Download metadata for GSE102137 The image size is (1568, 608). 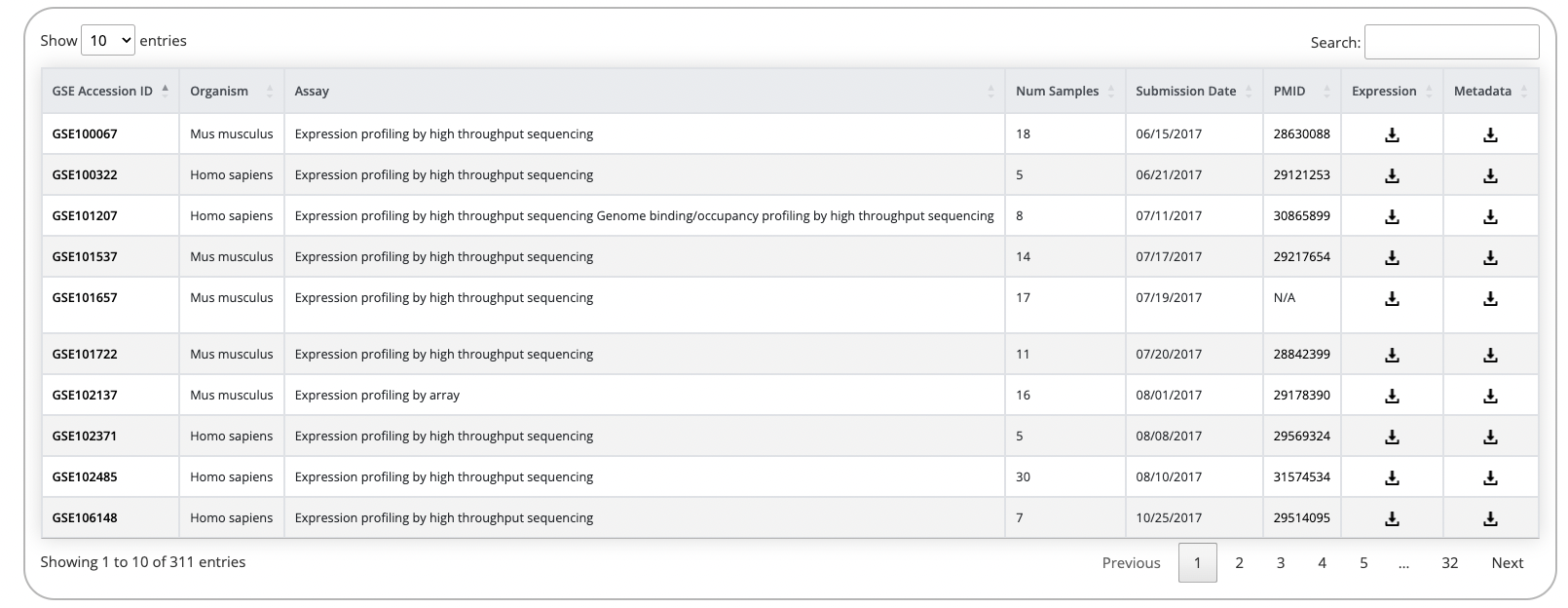[x=1490, y=397]
